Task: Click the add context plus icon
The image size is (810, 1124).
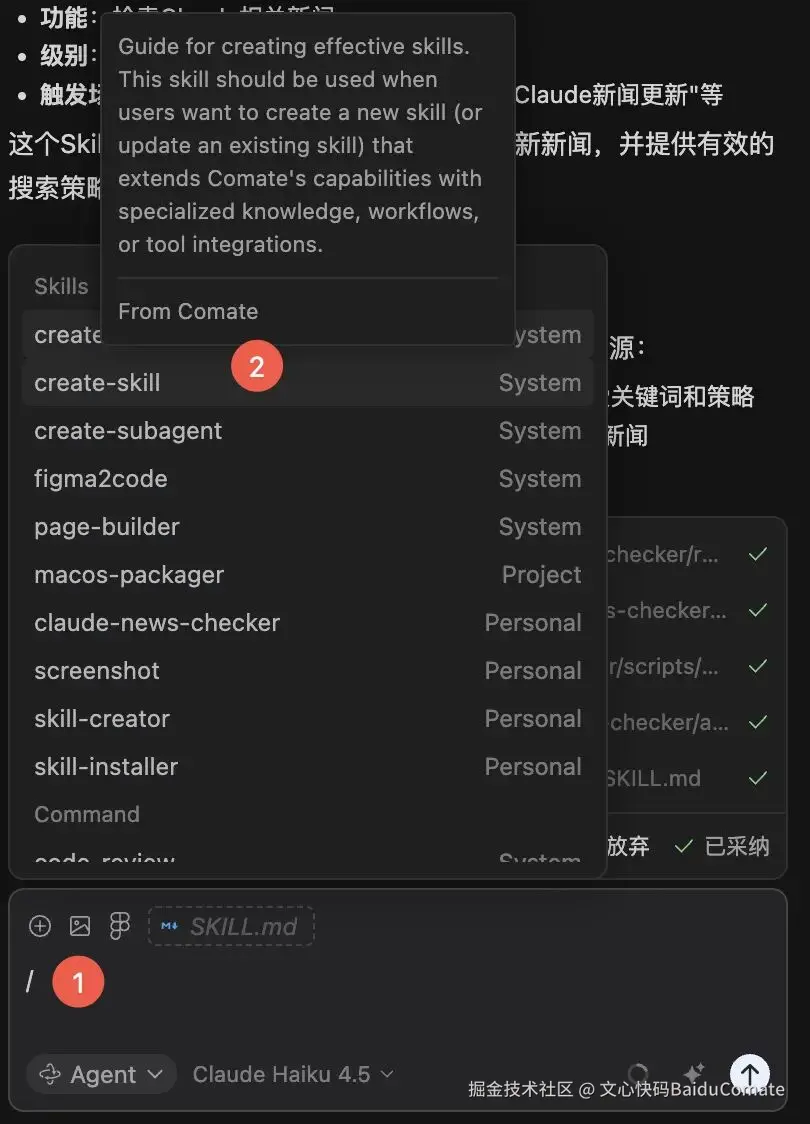Action: pos(40,926)
